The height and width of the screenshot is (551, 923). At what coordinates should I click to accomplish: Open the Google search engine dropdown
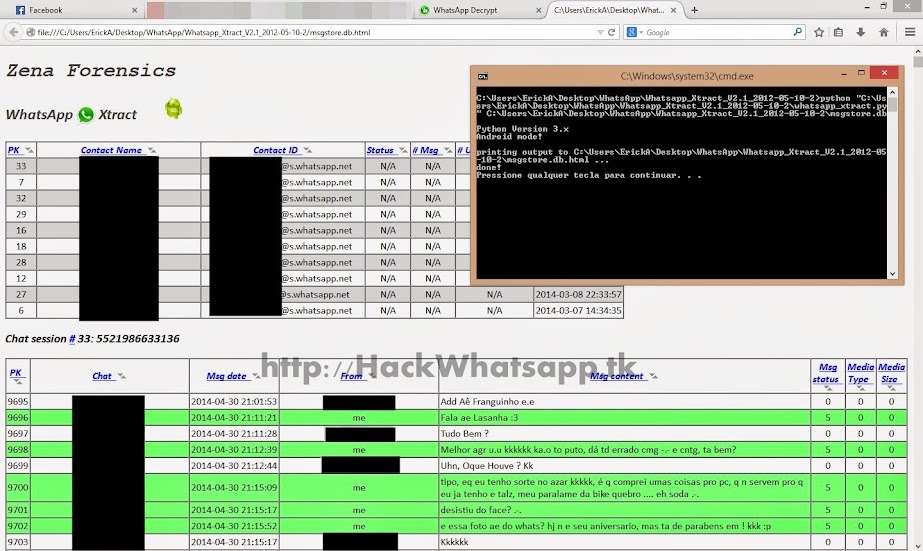[x=635, y=32]
